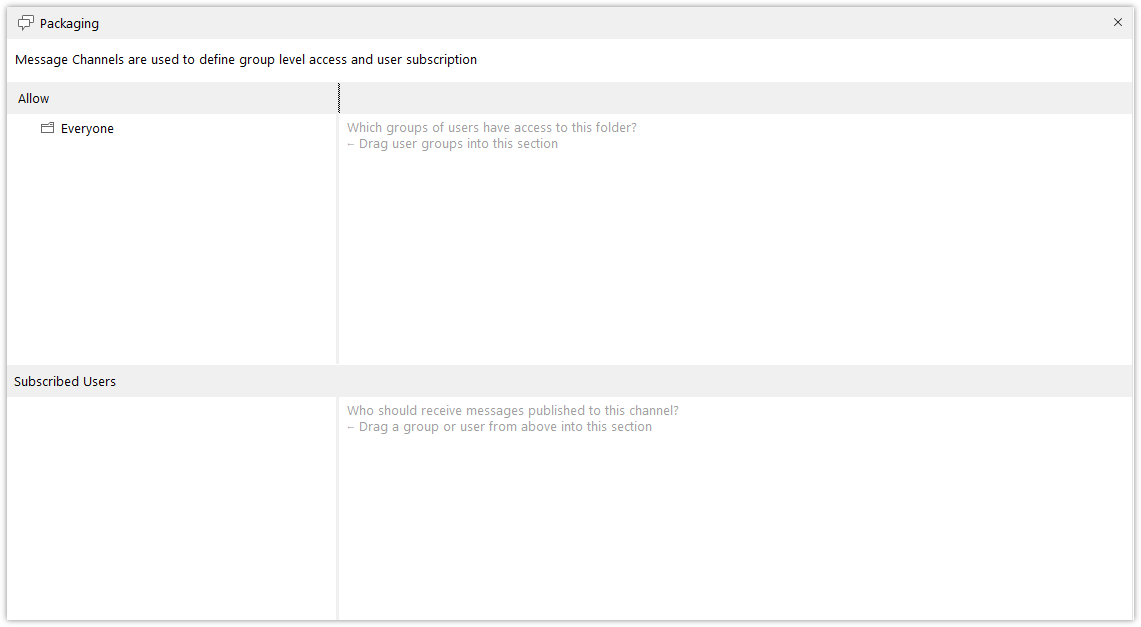Image resolution: width=1141 pixels, height=627 pixels.
Task: Click 'Drag a group or user from above' hint
Action: click(x=499, y=427)
